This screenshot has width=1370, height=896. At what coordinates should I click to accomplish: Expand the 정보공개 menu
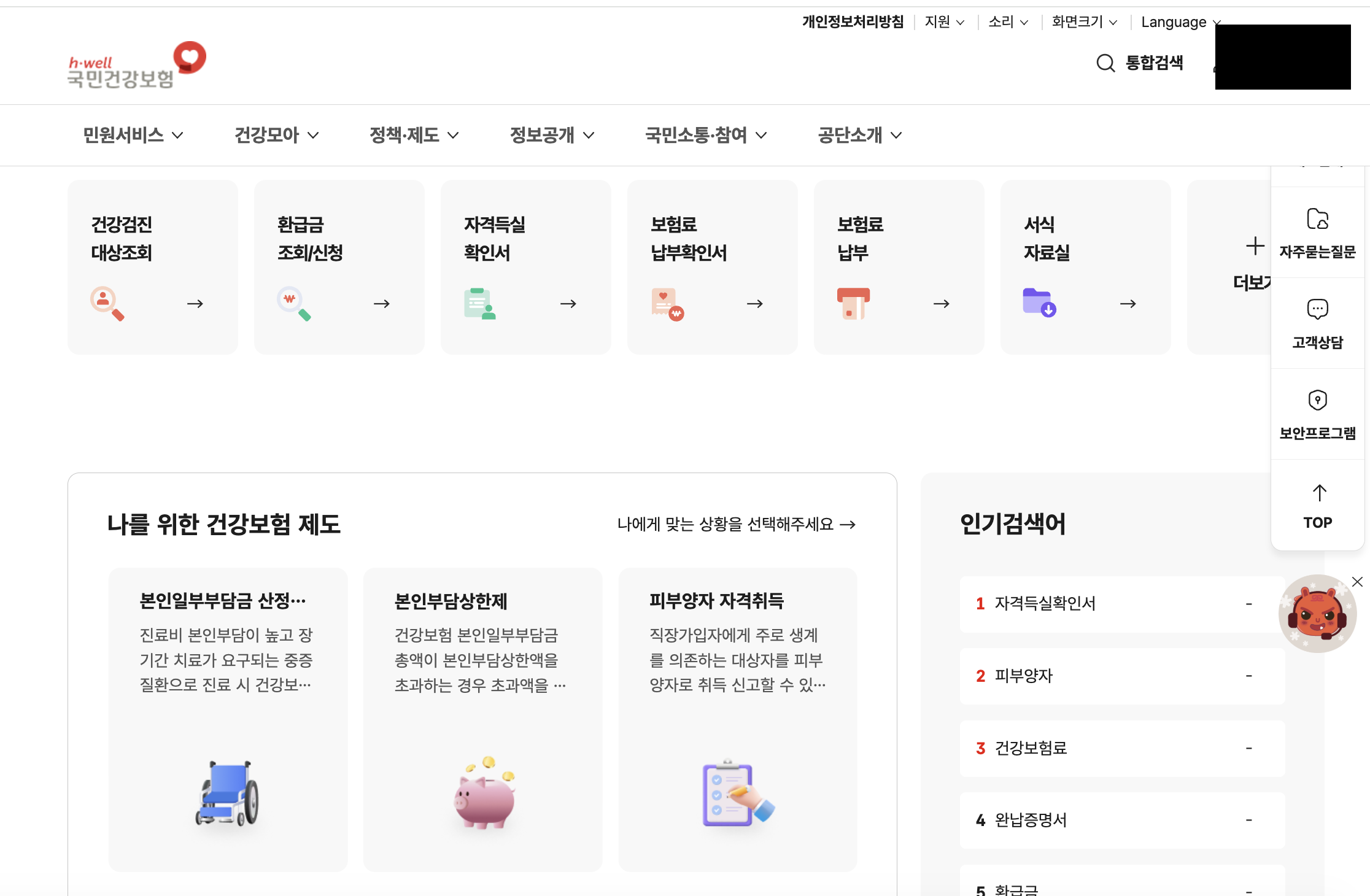(552, 135)
